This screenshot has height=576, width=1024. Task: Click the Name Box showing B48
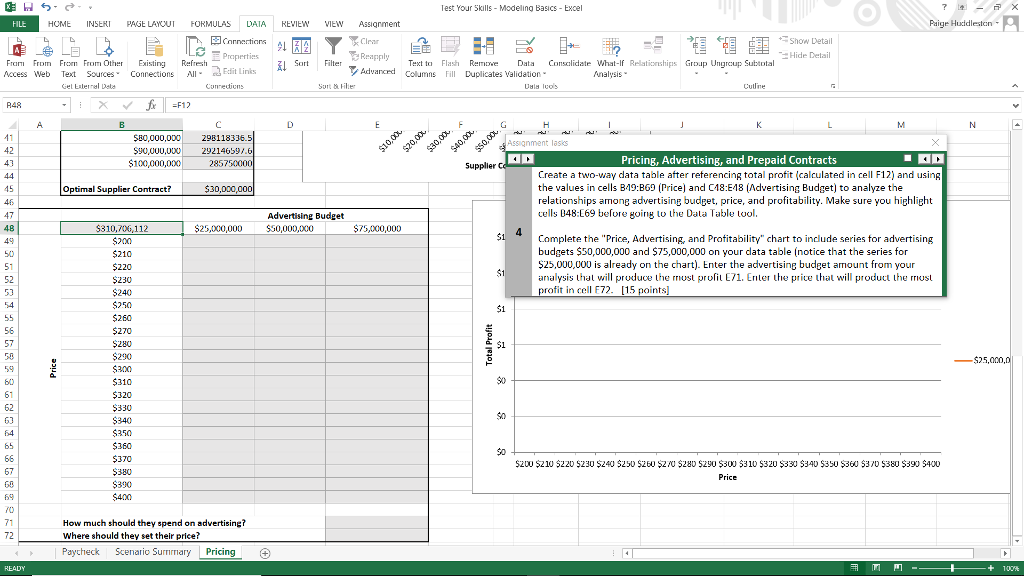tap(28, 103)
